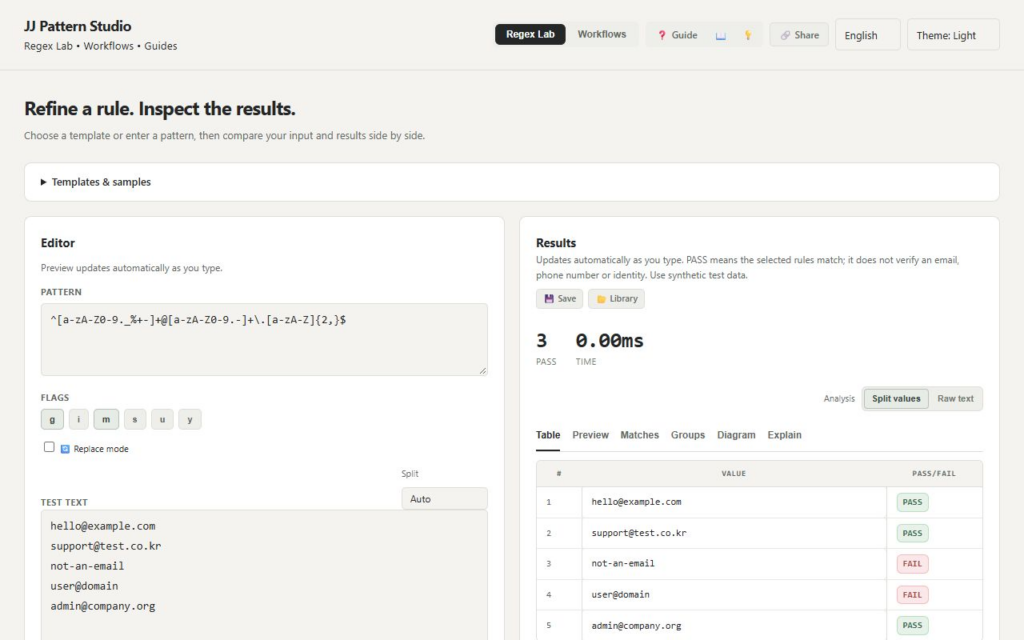Open the English language dropdown
Screen dimensions: 1024x640
click(868, 35)
